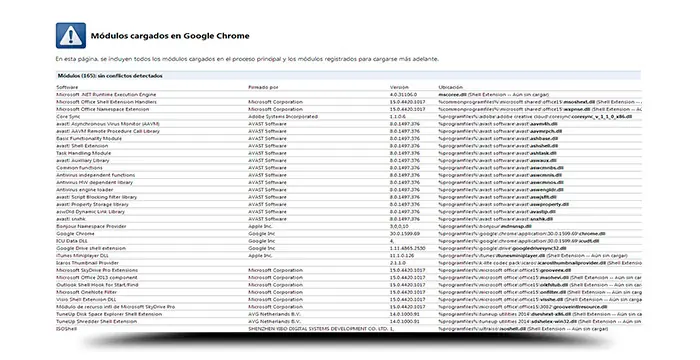This screenshot has width=700, height=360.
Task: Click 'Antivirus HW dependent library' entry
Action: coord(95,182)
